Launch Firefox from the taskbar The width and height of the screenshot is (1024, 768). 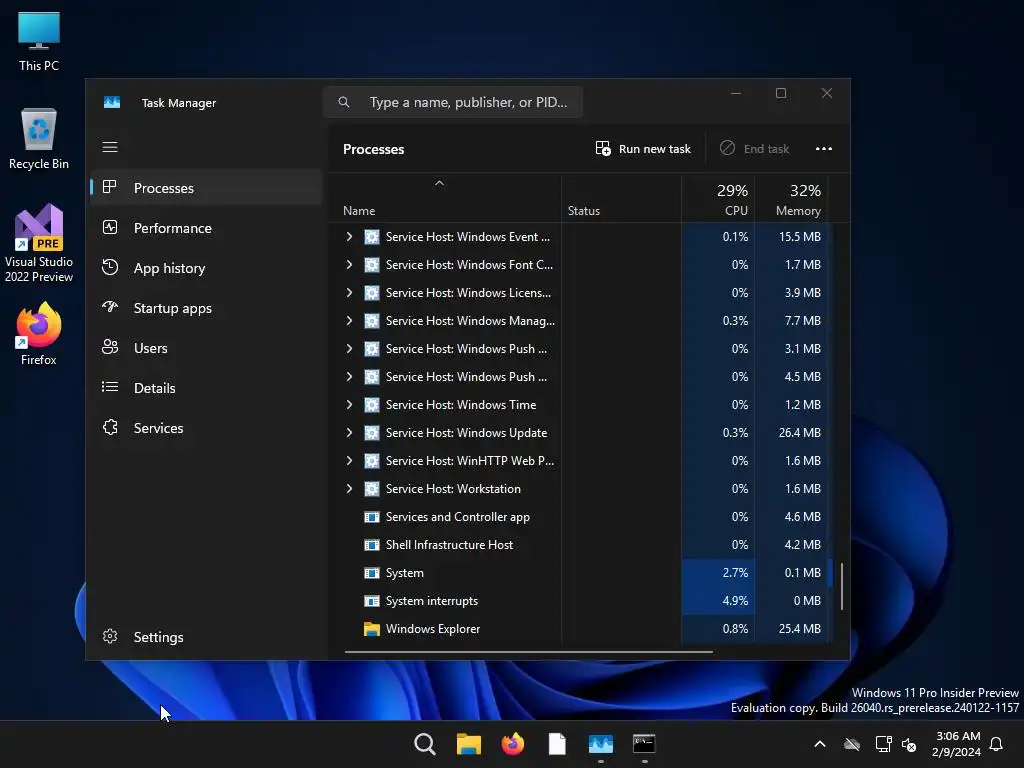click(513, 744)
